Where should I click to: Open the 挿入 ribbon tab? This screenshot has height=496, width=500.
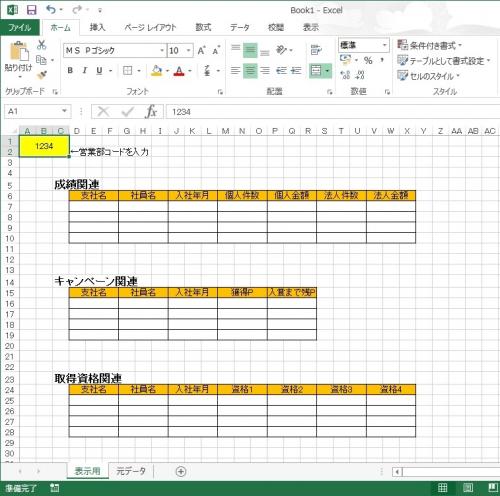[97, 27]
